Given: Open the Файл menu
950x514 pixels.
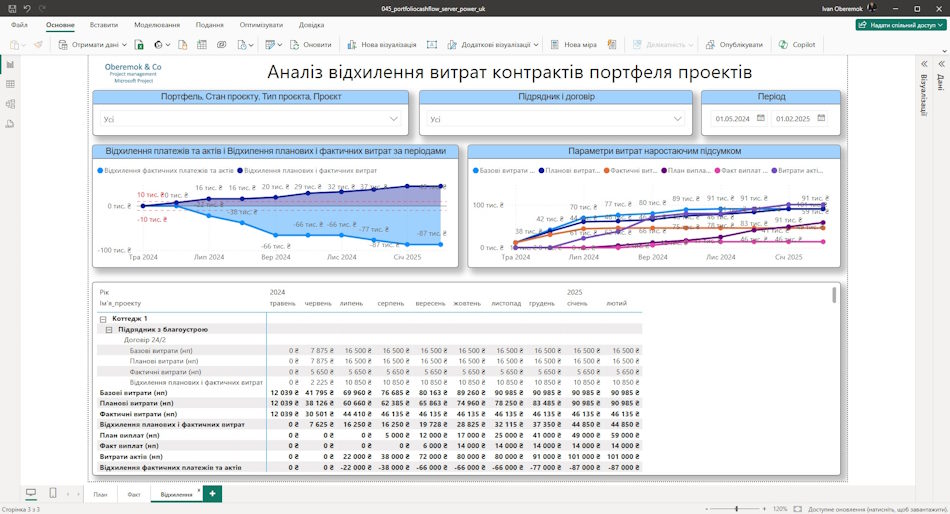Looking at the screenshot, I should pyautogui.click(x=19, y=25).
